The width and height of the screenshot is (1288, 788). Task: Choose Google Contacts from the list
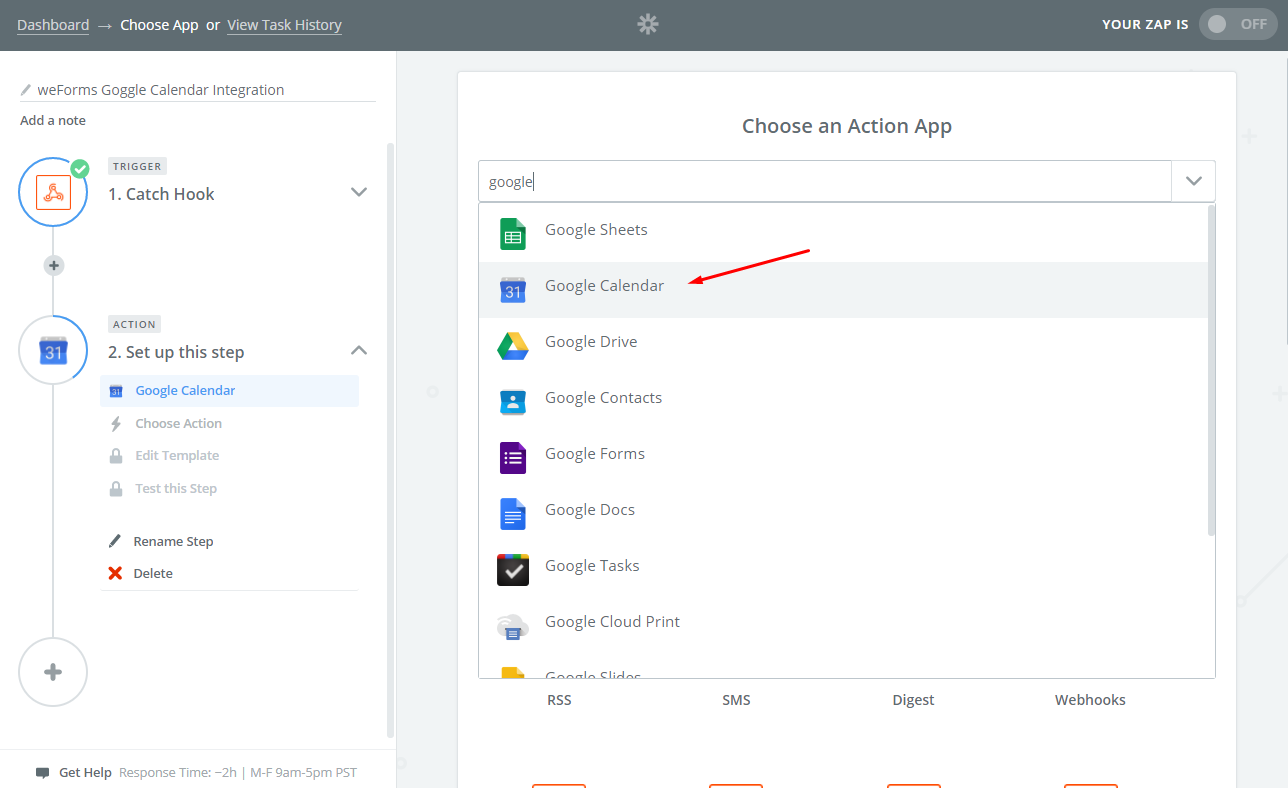coord(843,402)
